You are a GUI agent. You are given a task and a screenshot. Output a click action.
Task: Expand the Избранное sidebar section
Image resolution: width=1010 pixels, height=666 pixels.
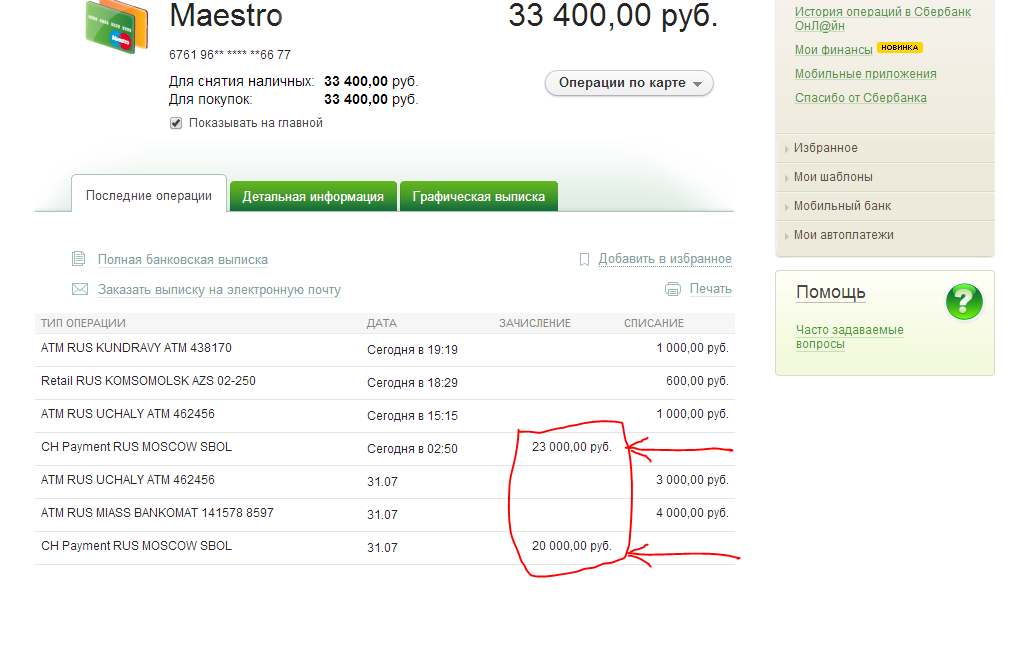[x=825, y=148]
